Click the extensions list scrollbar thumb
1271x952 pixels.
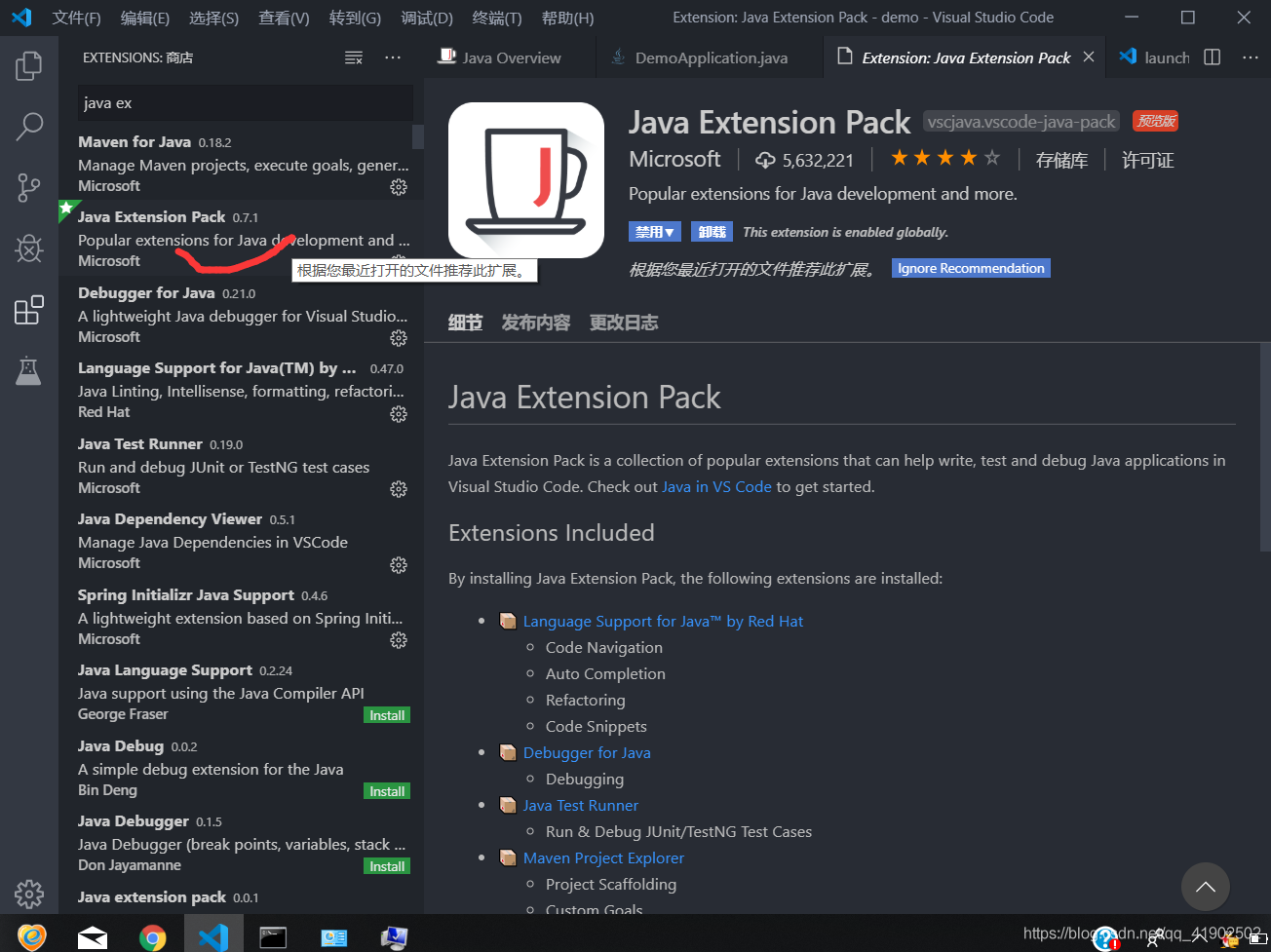418,137
